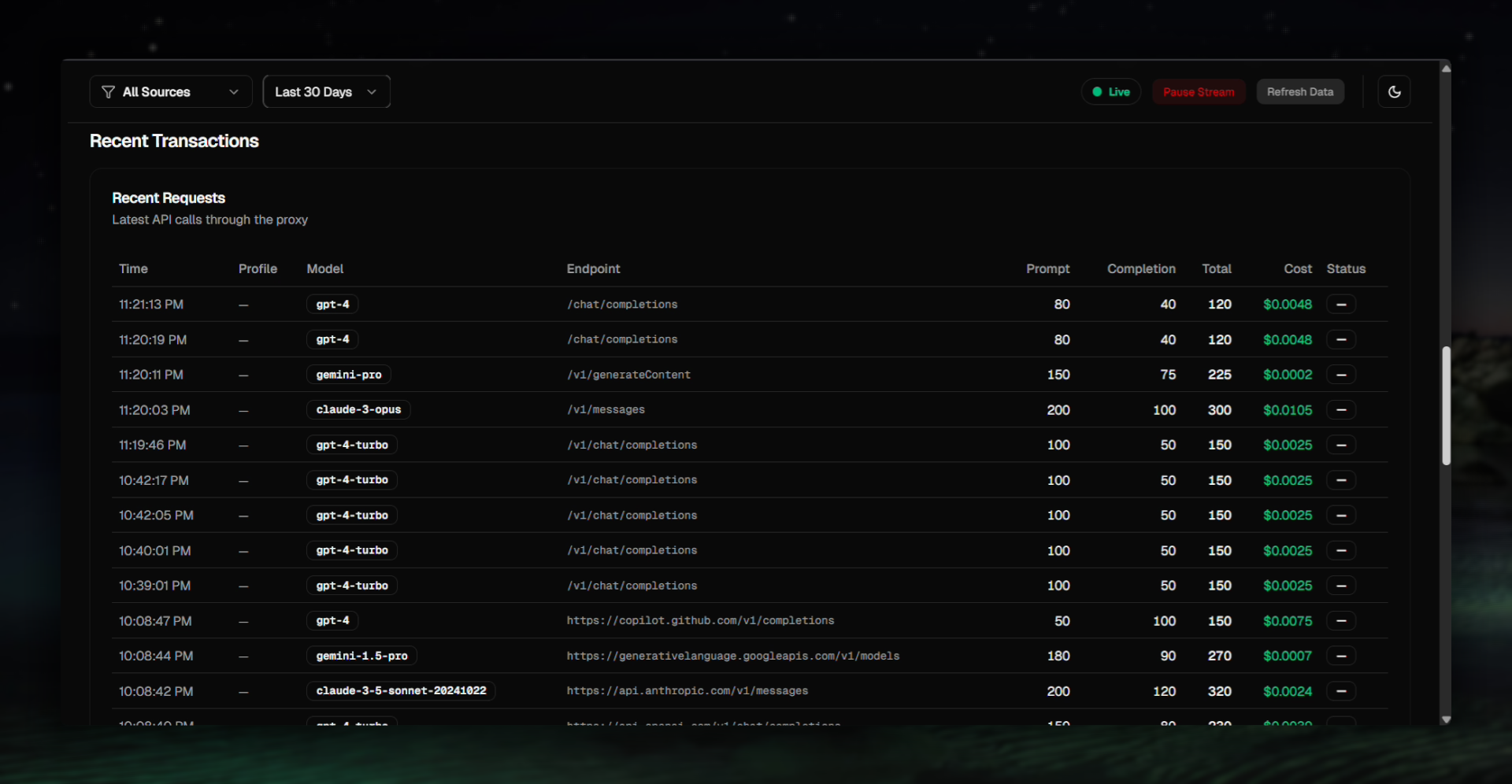This screenshot has height=784, width=1512.
Task: Click status icon for claude-3-opus row
Action: (1340, 410)
